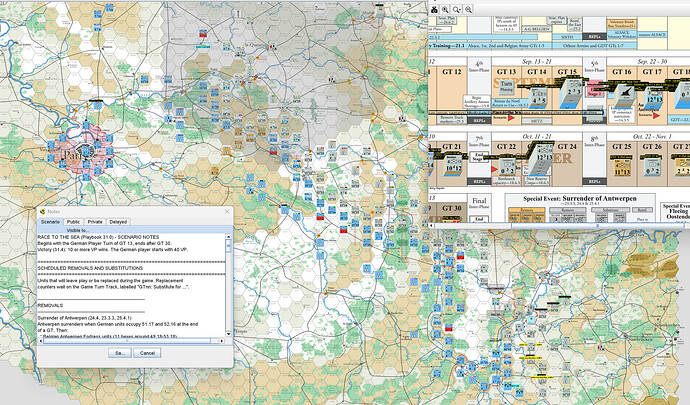Click the 'Surrender of Antwerpen (24.4' notes line
The image size is (690, 405).
point(84,317)
